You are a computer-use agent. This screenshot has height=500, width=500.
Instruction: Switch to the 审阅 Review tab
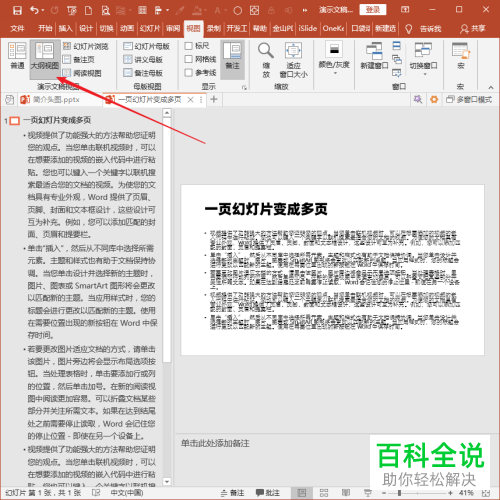173,28
